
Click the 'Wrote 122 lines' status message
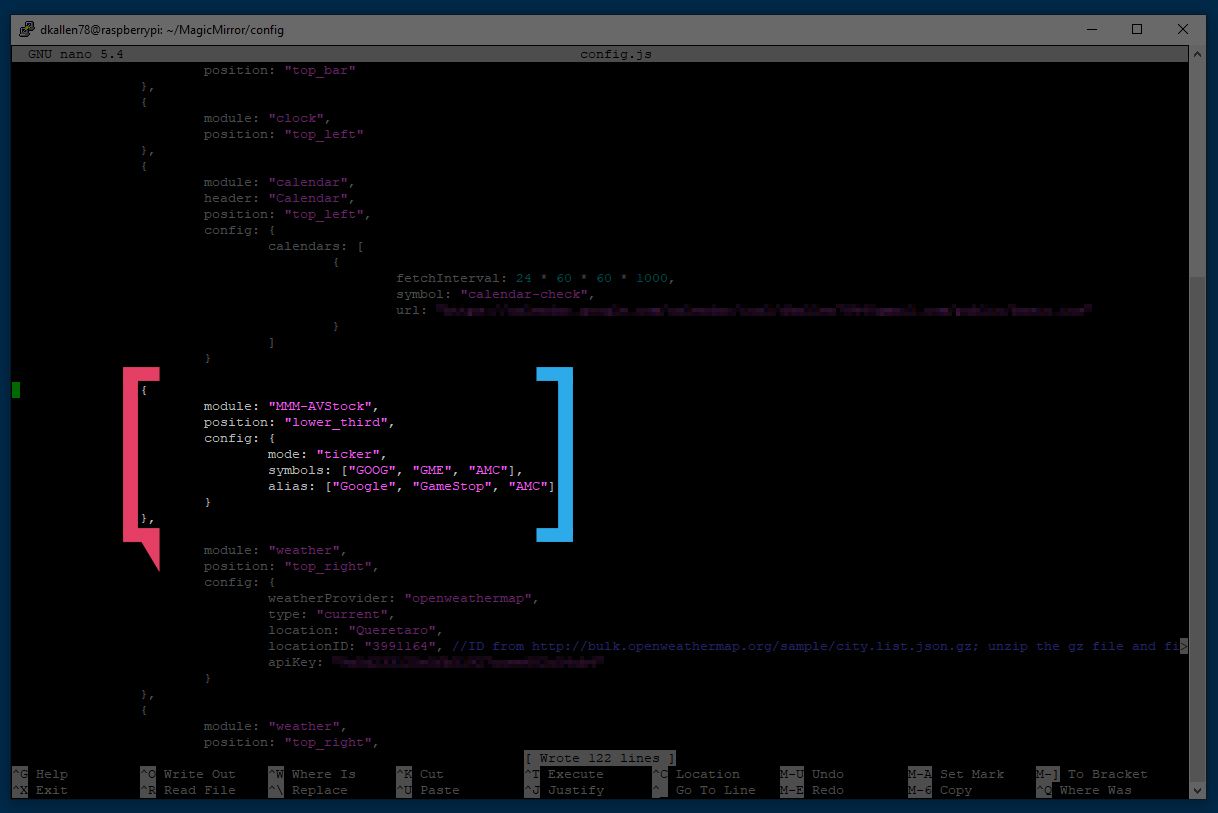(600, 758)
